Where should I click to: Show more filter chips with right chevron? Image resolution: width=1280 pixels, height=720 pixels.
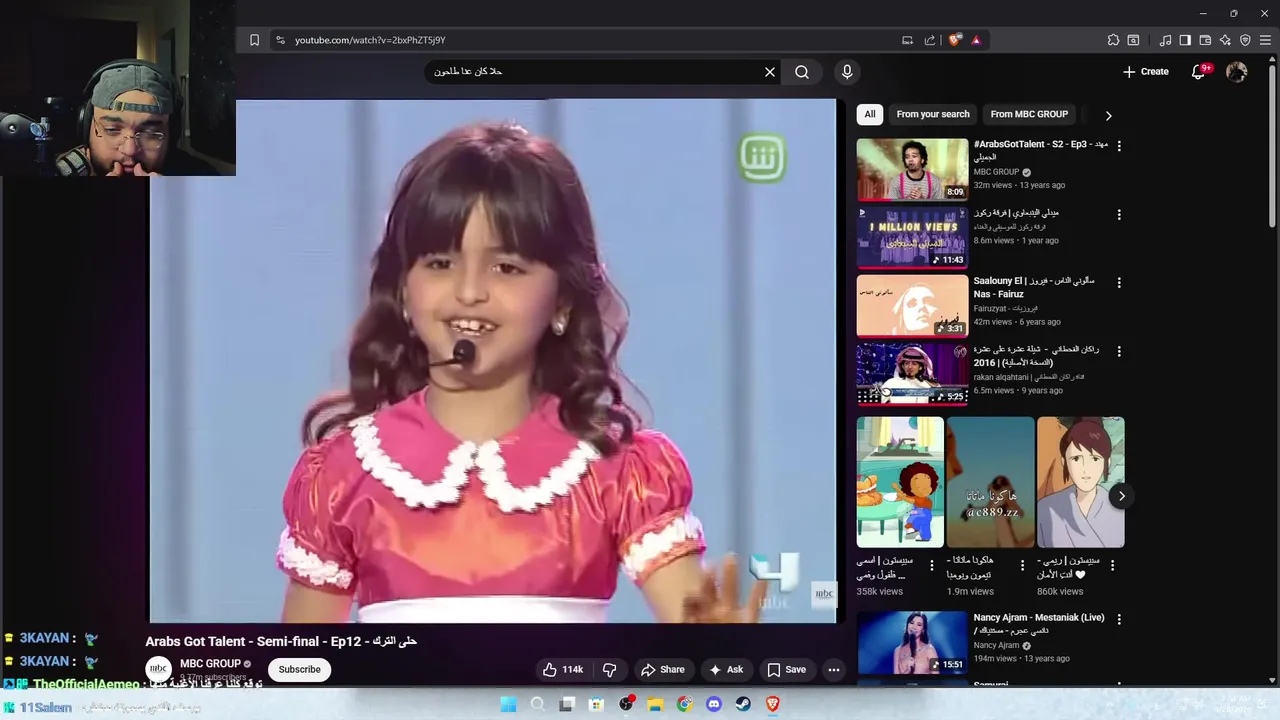pos(1108,115)
